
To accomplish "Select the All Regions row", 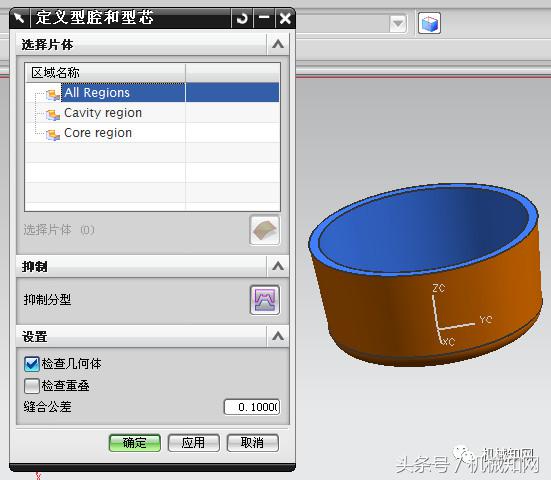I will [152, 92].
